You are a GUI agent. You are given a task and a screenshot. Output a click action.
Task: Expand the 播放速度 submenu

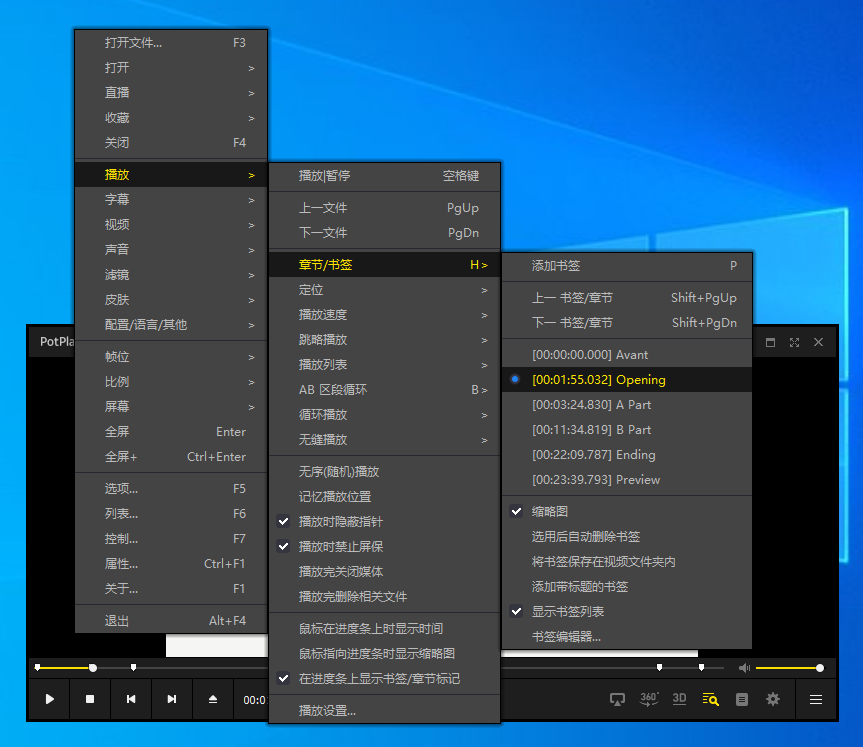pyautogui.click(x=384, y=315)
